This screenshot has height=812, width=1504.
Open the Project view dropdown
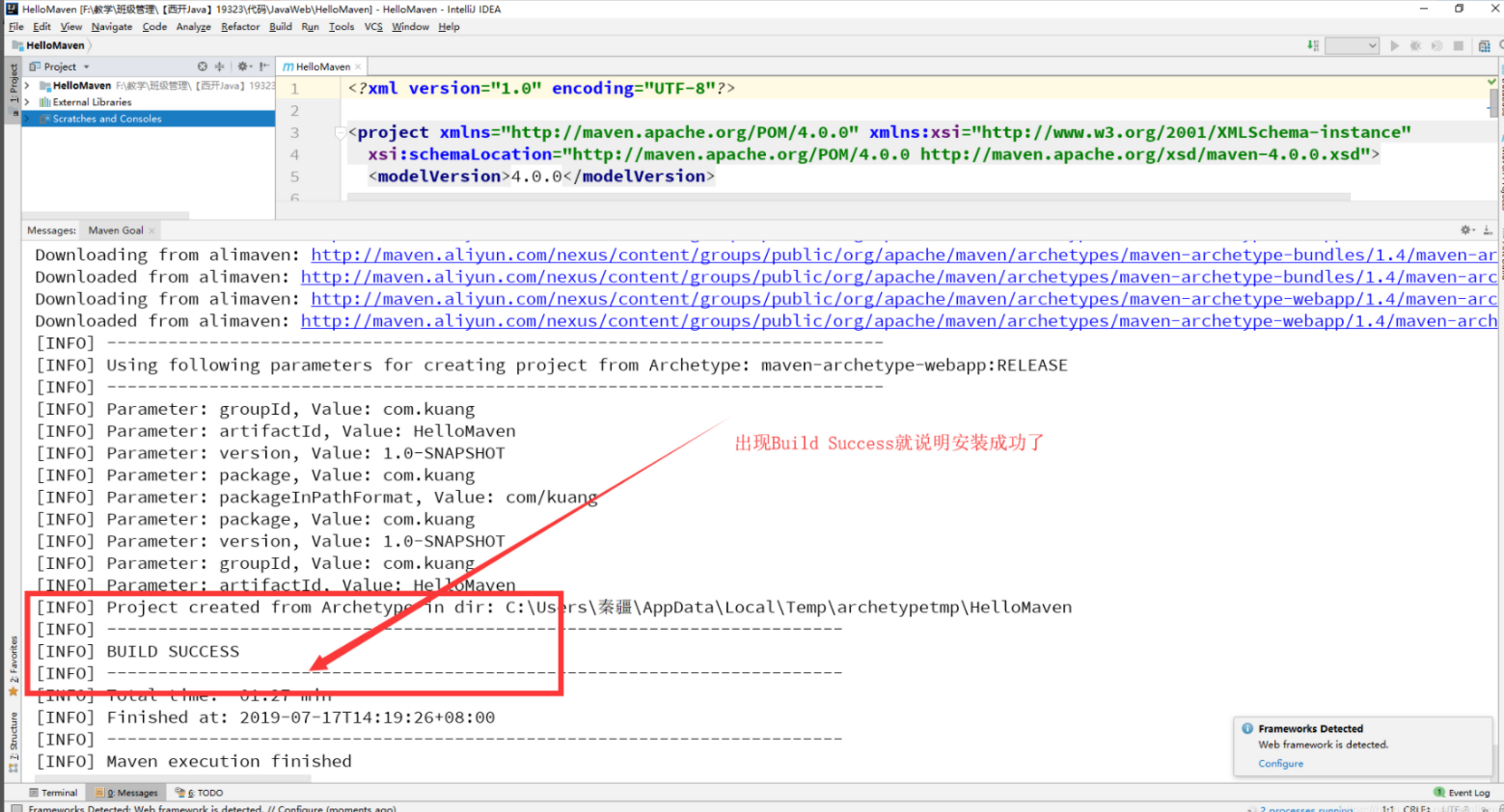point(60,67)
